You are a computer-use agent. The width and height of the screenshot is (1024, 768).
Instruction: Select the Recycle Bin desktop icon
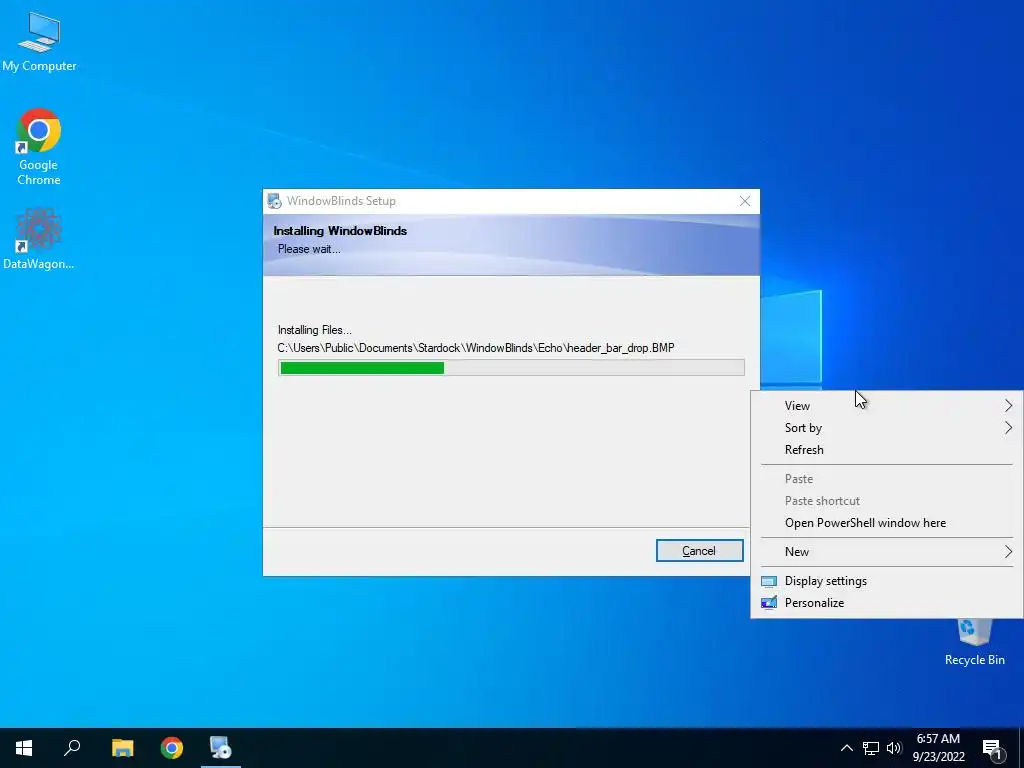click(x=974, y=642)
